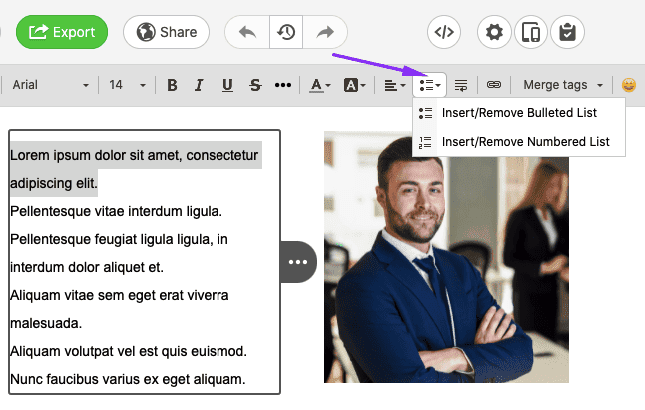
Task: Toggle italic formatting
Action: (199, 85)
